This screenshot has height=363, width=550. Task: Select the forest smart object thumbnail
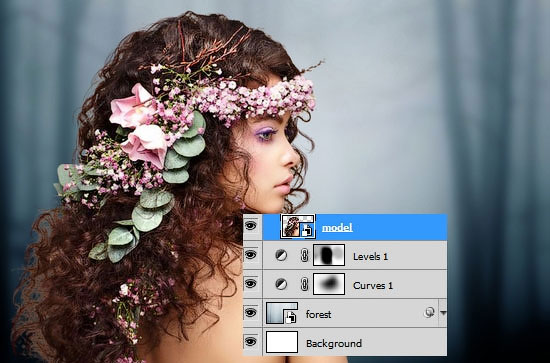click(282, 313)
